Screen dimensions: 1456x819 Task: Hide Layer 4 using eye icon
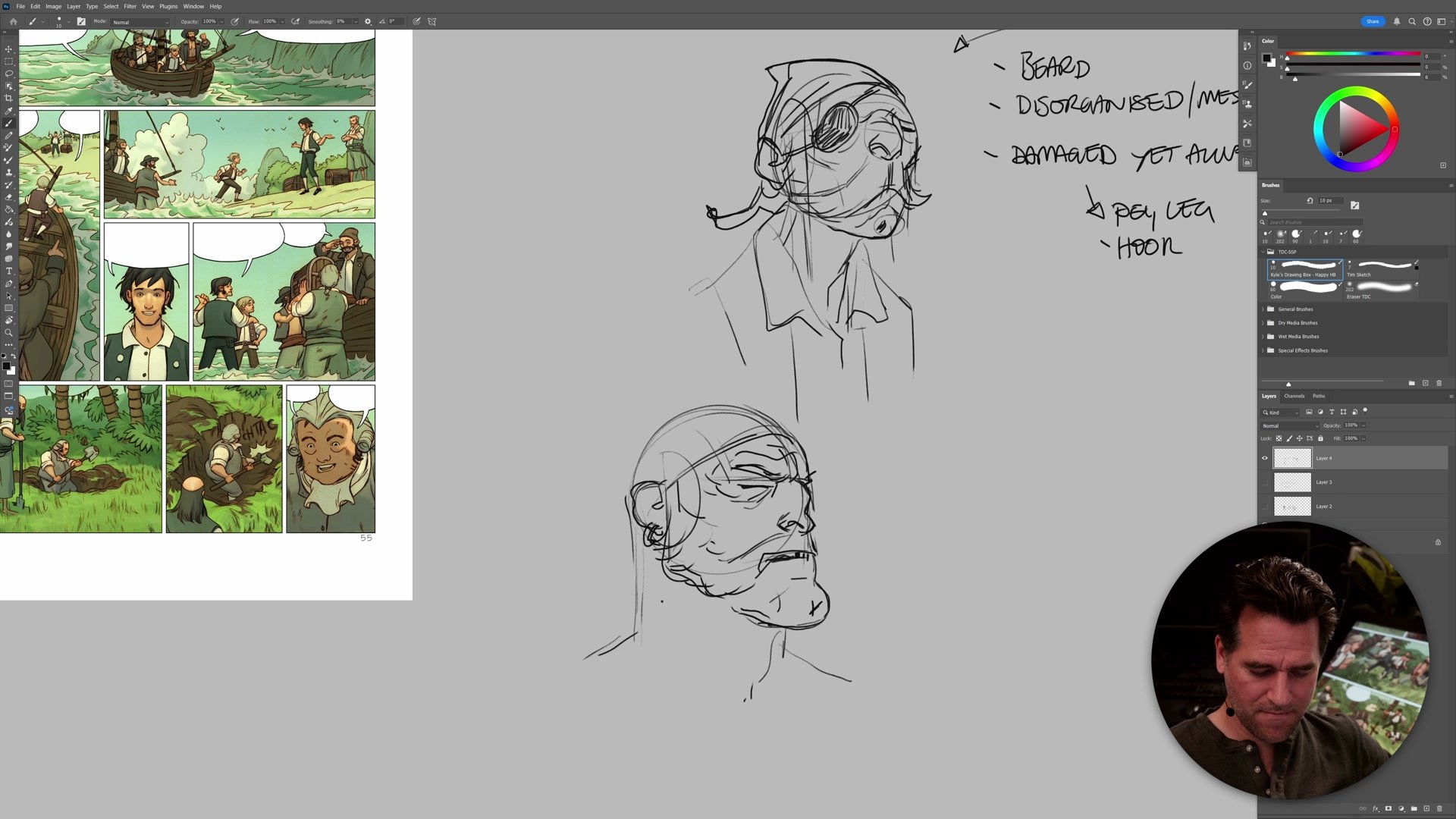[x=1264, y=458]
